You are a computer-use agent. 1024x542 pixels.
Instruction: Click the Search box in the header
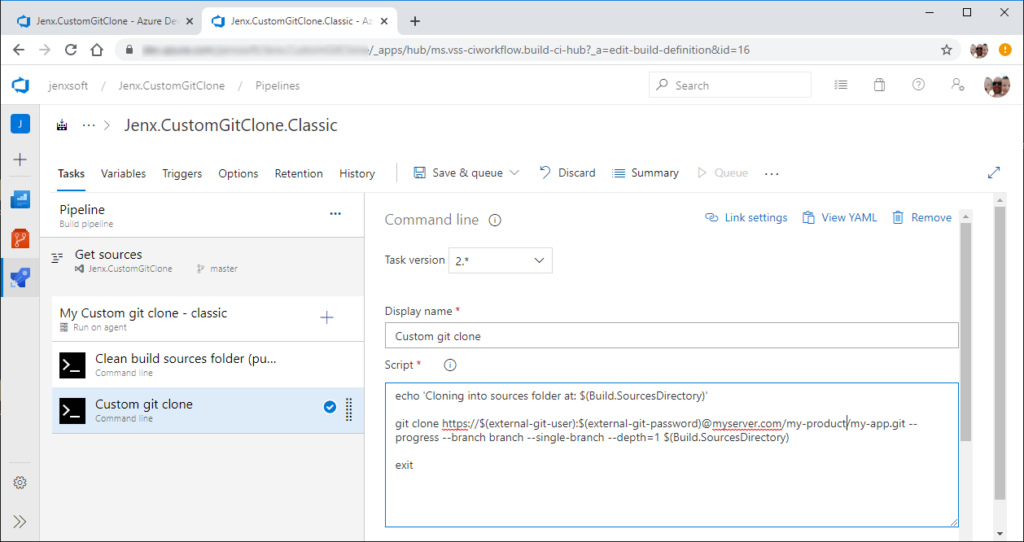(730, 85)
